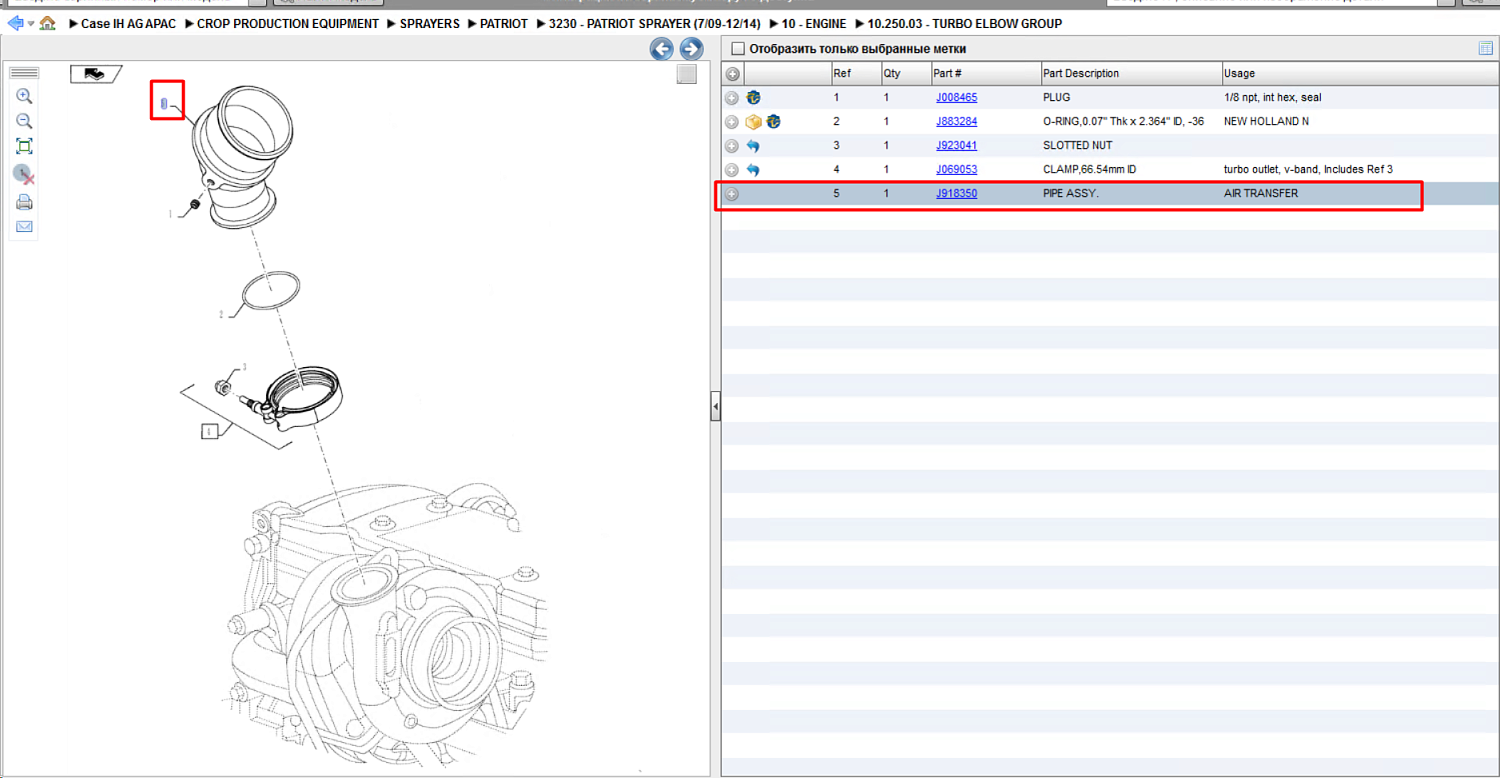The height and width of the screenshot is (778, 1500).
Task: Click the diagram toolbar grip handle
Action: (x=24, y=73)
